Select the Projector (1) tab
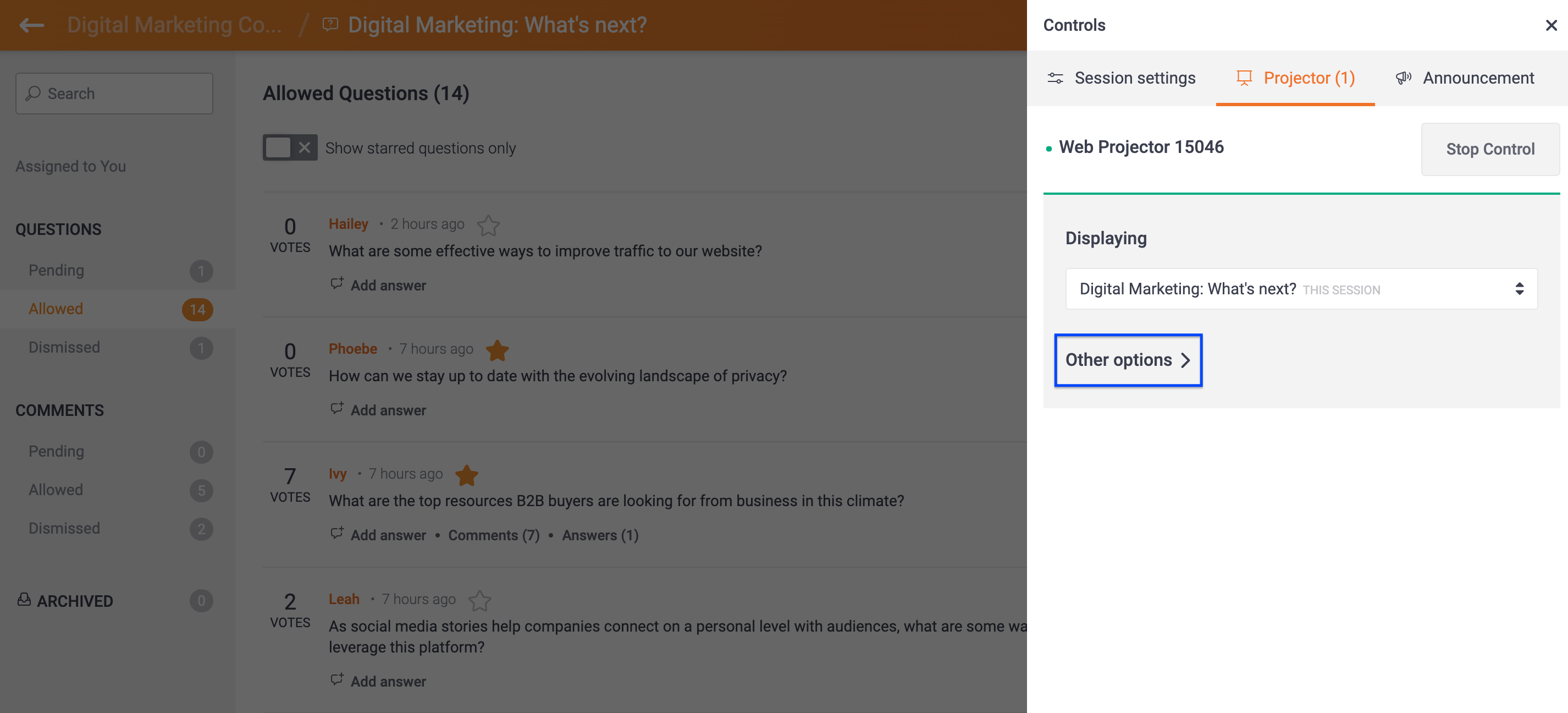Screen dimensions: 1568x713 click(1295, 79)
